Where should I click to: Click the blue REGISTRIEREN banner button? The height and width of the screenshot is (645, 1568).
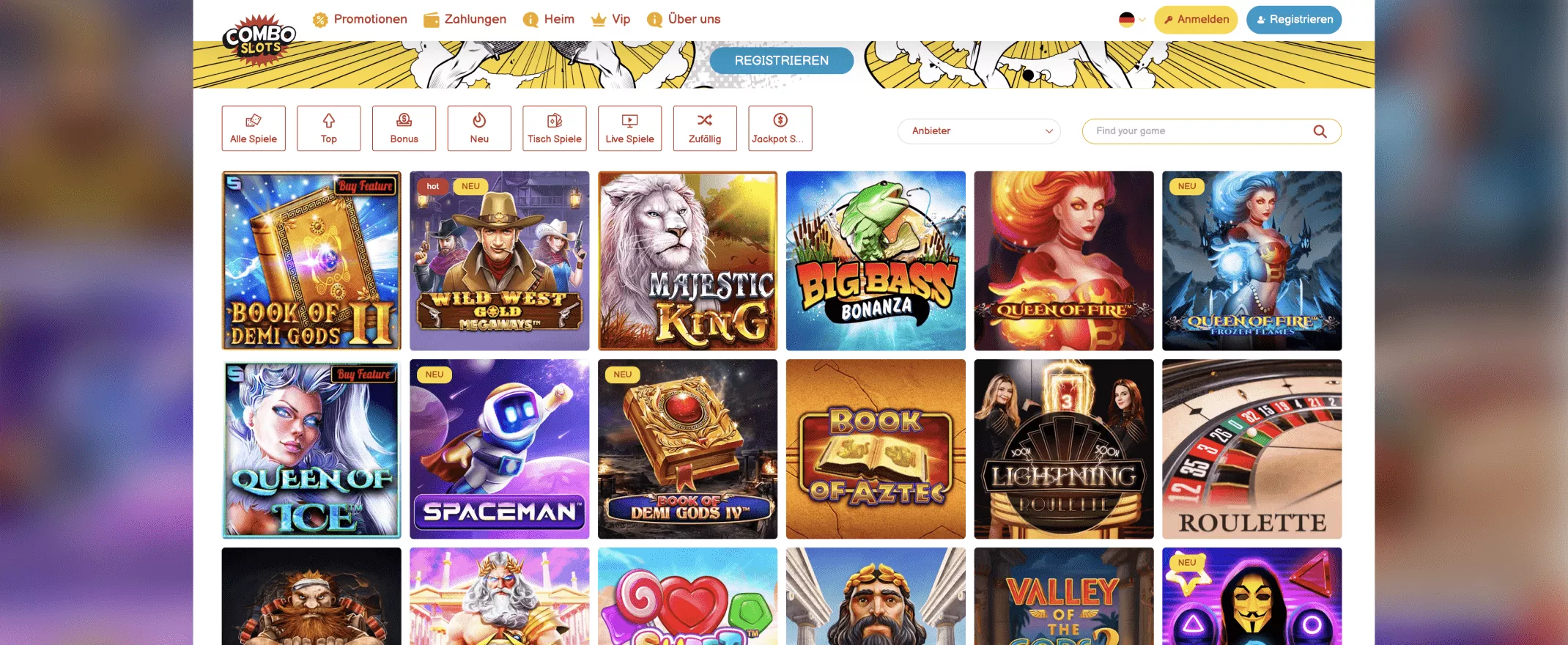pos(781,61)
